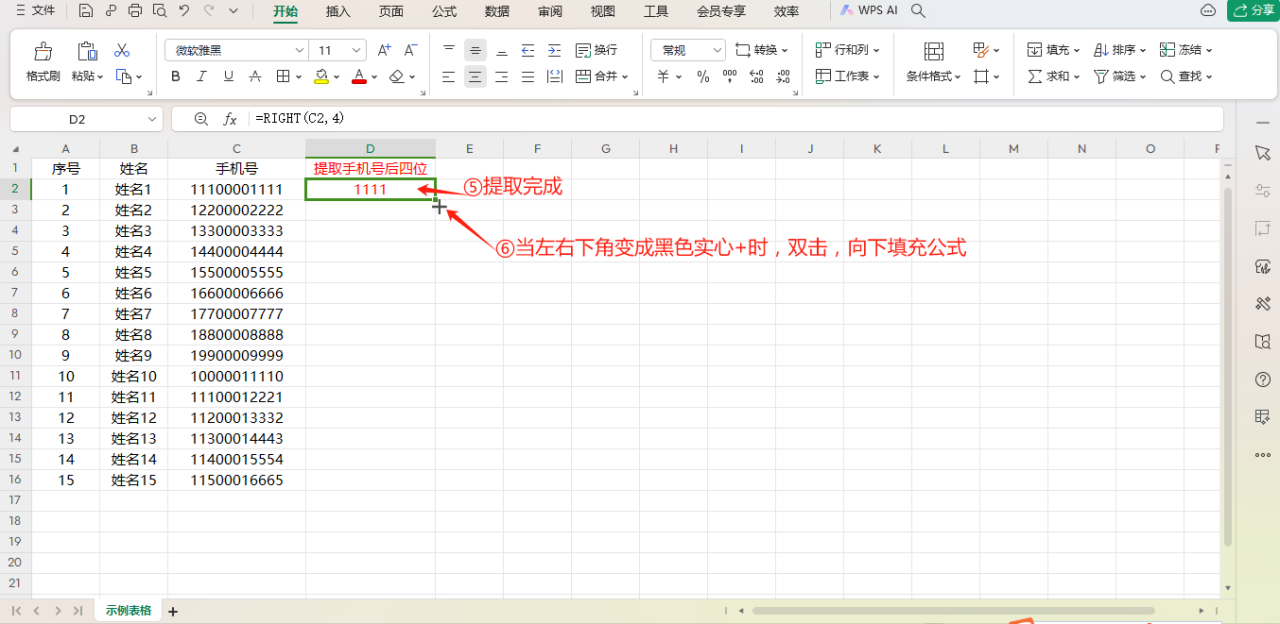Open the borders dropdown arrow
The image size is (1280, 624).
pos(298,76)
